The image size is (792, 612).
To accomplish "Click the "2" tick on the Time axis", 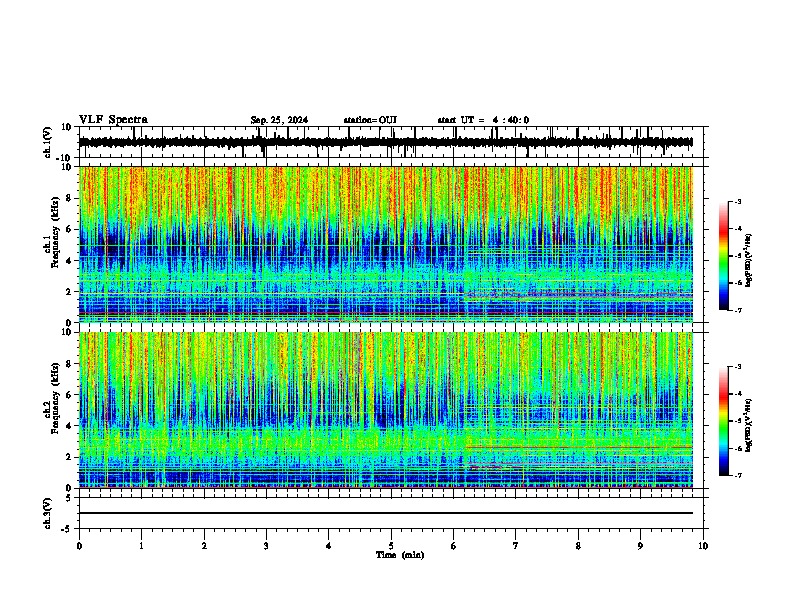I will tap(204, 546).
